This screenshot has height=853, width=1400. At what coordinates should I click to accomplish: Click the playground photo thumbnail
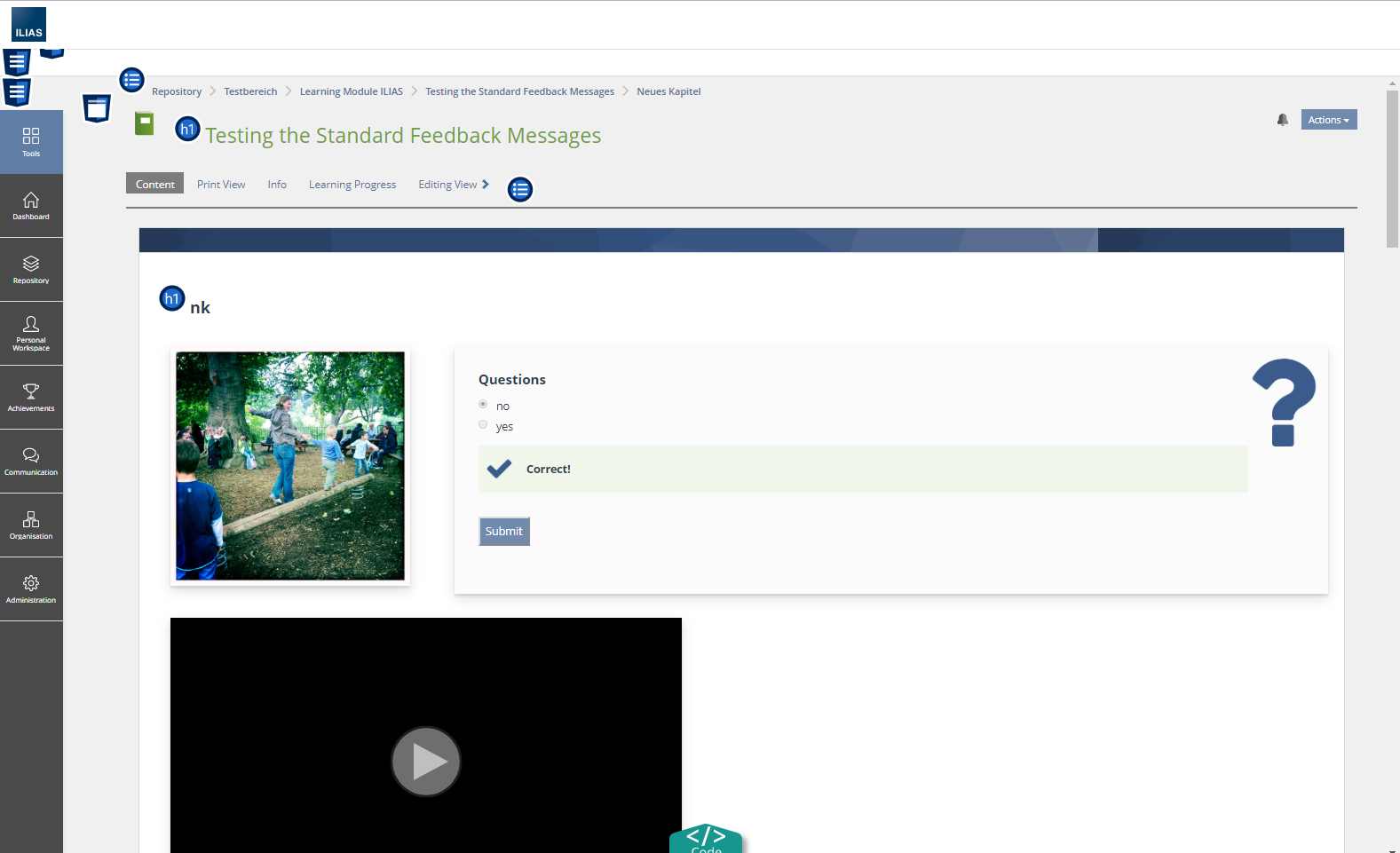click(x=290, y=466)
